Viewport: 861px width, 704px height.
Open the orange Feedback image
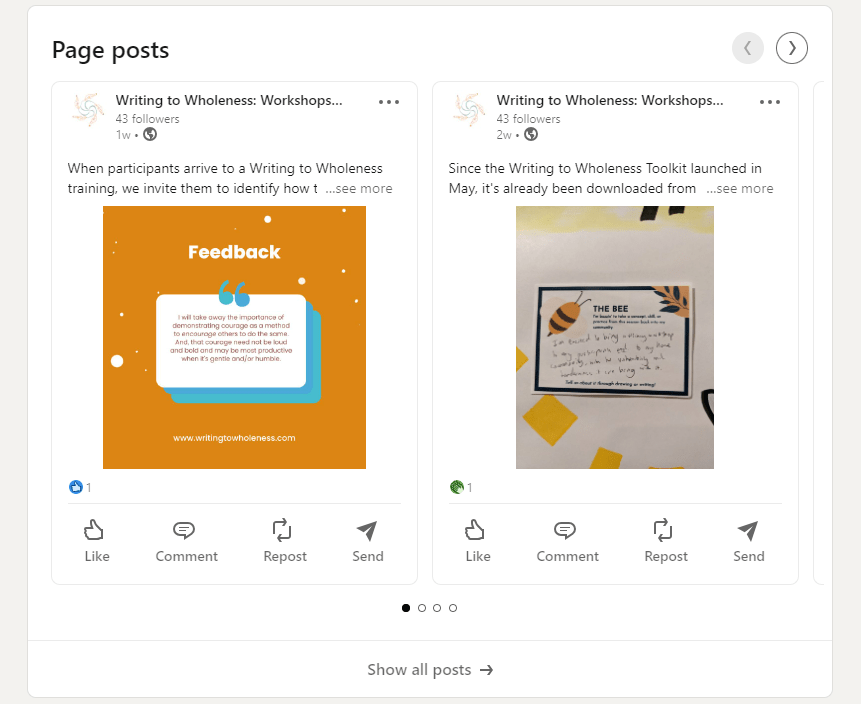point(234,337)
